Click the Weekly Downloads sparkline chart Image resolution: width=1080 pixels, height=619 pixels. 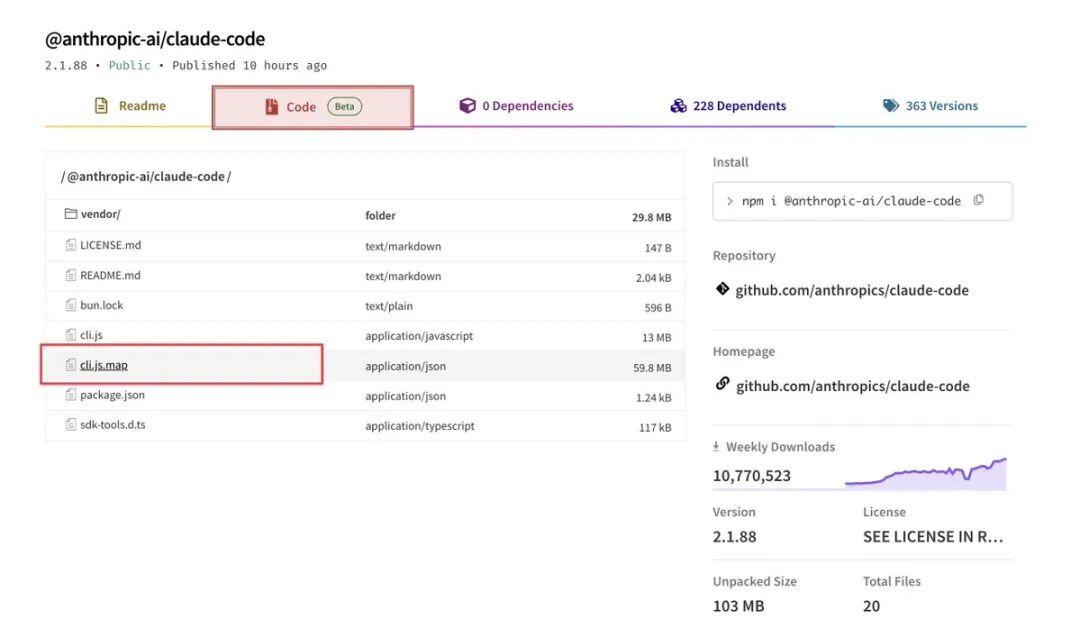pos(926,474)
